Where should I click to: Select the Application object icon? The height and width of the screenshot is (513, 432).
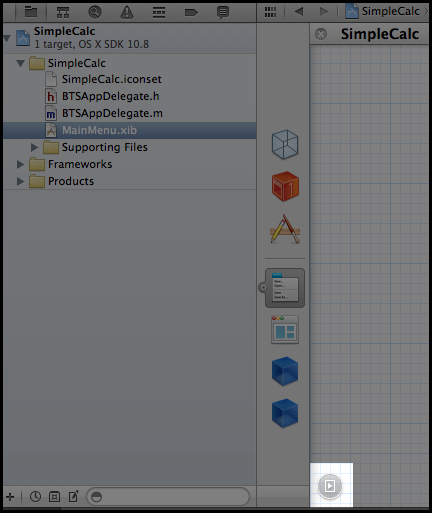click(x=285, y=229)
